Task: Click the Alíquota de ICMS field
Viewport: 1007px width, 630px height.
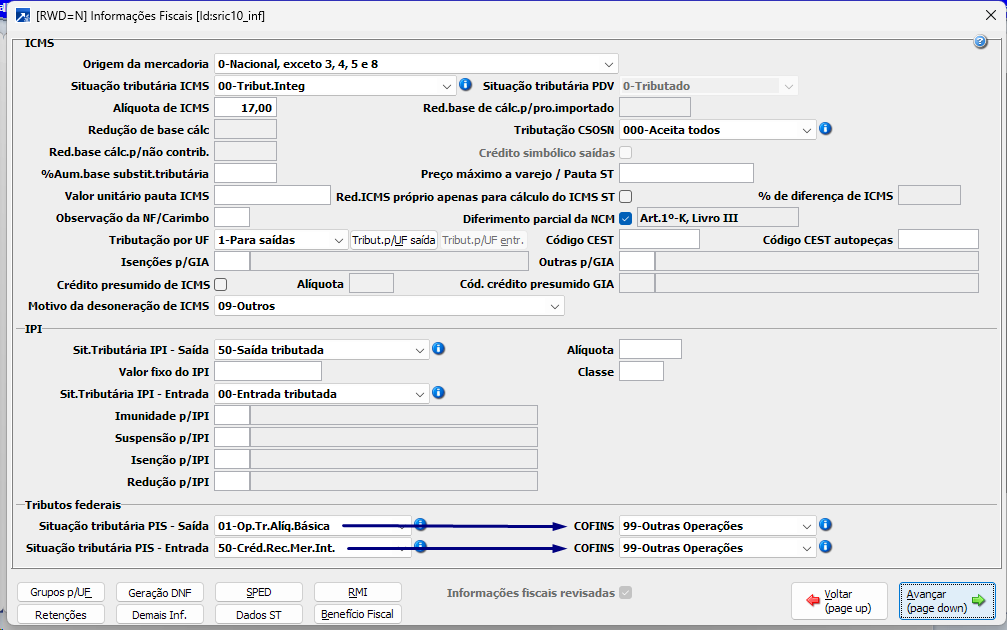Action: 246,108
